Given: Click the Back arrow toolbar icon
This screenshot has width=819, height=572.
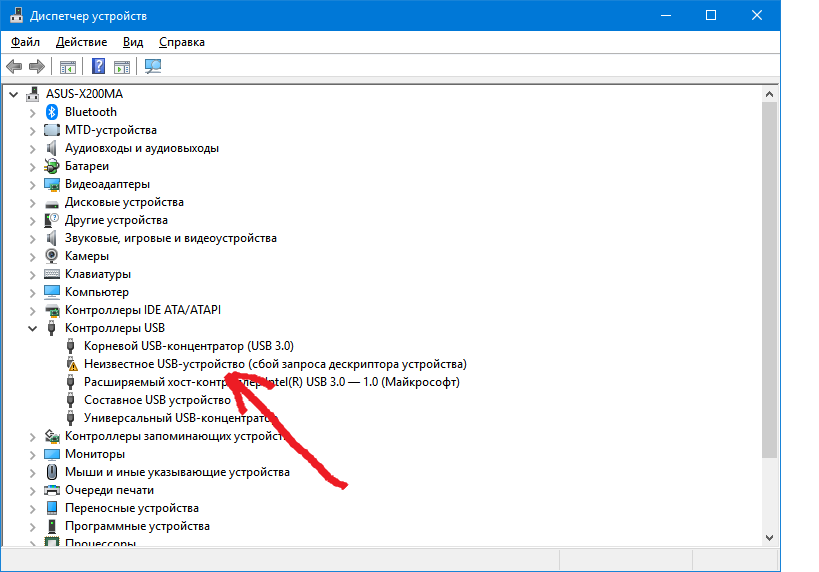Looking at the screenshot, I should pos(14,67).
